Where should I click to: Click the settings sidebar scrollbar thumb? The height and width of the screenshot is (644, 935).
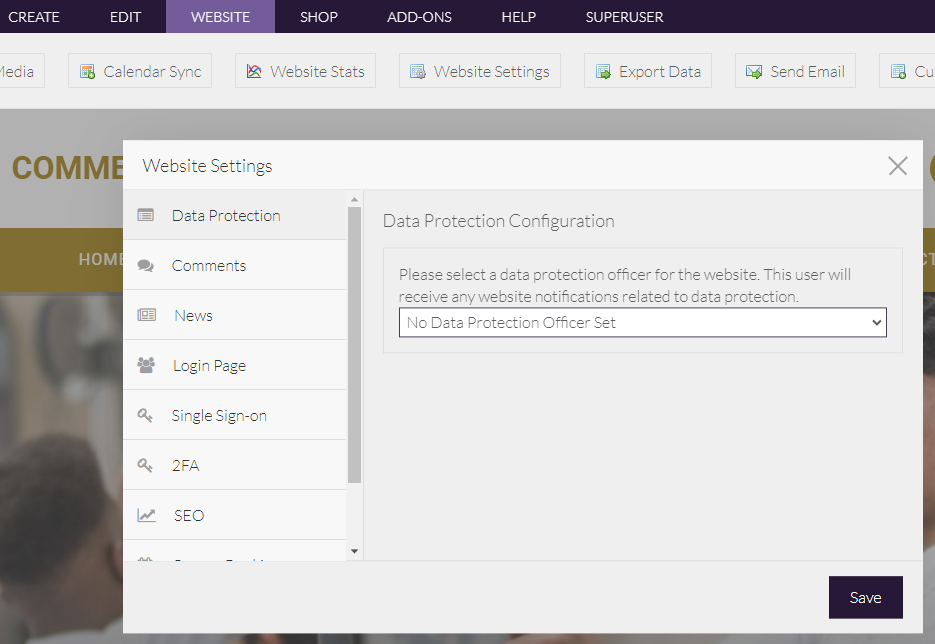pos(354,345)
